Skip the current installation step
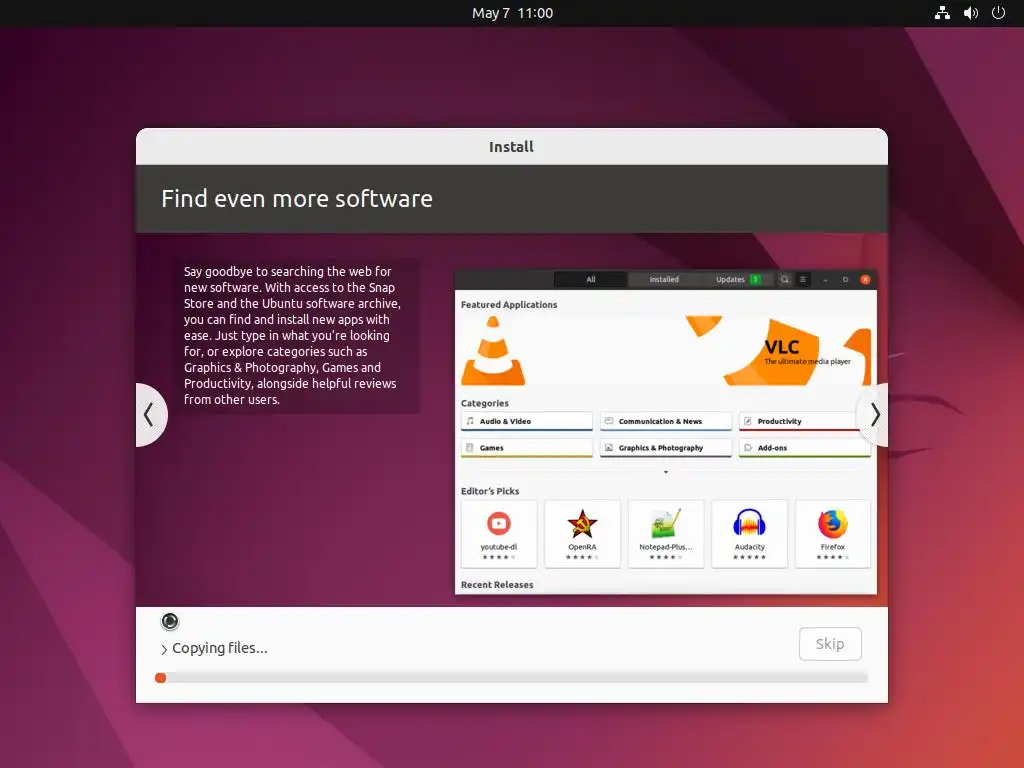 tap(830, 644)
